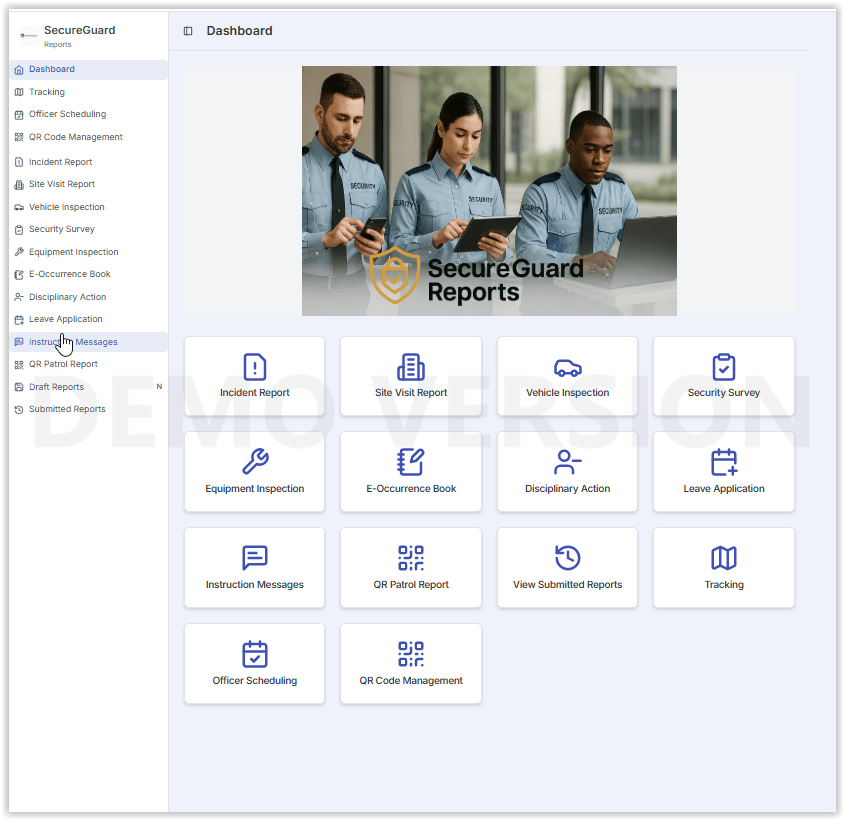Screen dimensions: 844x820
Task: Click the Incident Report card icon
Action: [x=255, y=367]
